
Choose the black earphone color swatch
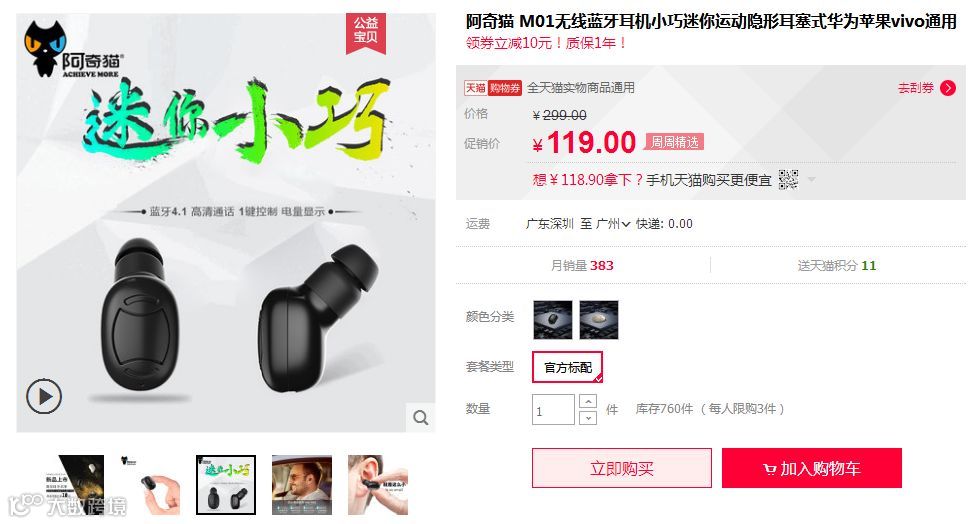click(x=552, y=320)
